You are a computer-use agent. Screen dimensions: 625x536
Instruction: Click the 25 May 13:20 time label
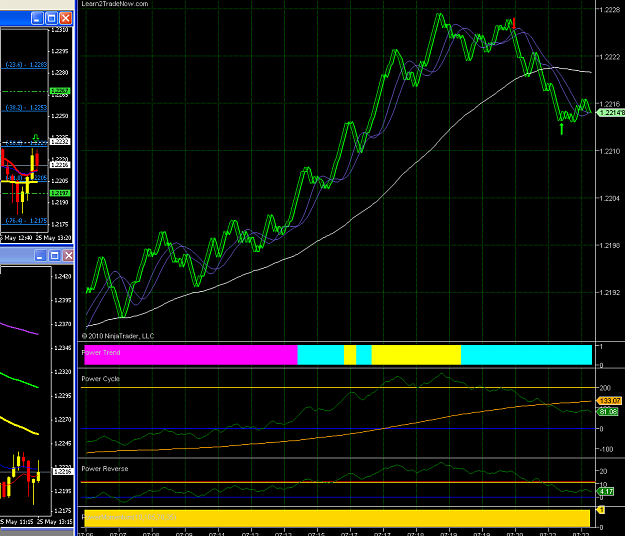pyautogui.click(x=53, y=238)
